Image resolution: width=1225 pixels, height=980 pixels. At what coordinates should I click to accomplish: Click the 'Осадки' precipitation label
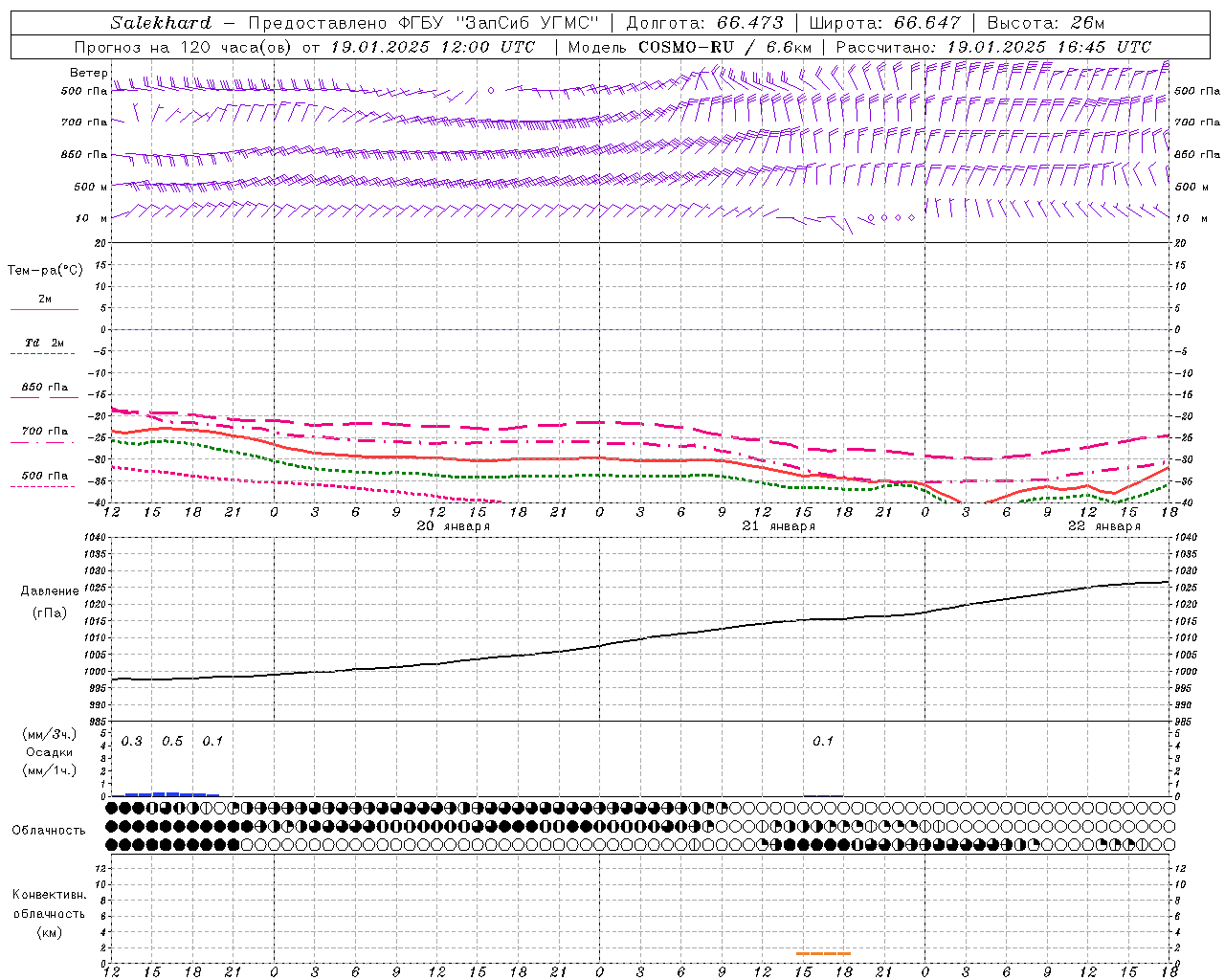(50, 753)
